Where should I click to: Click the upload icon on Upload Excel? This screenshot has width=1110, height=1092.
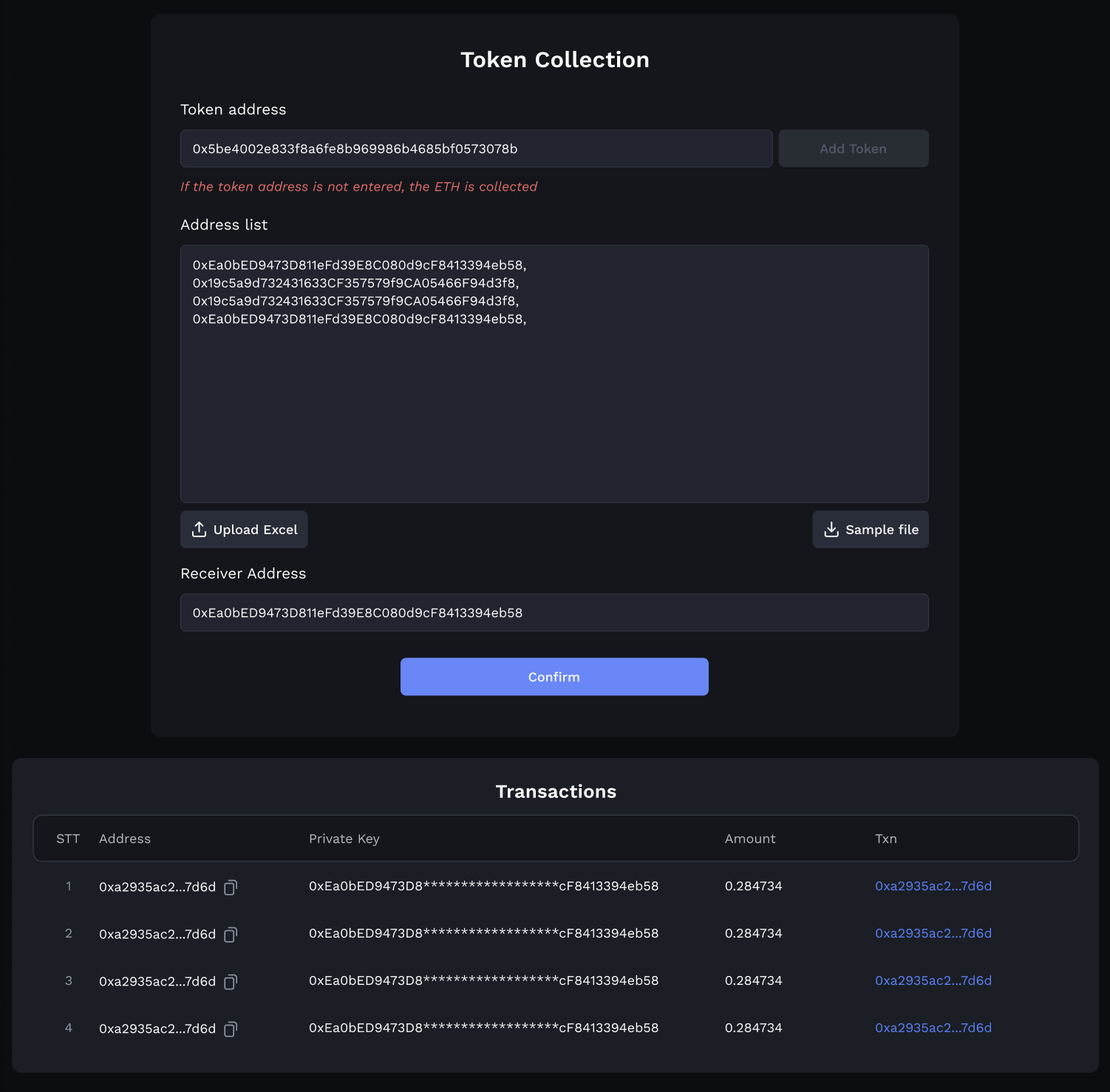click(x=199, y=530)
